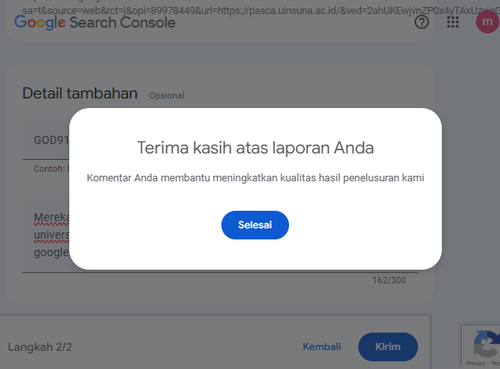Click the Terima kasih atas laporan Anda heading

click(x=255, y=148)
